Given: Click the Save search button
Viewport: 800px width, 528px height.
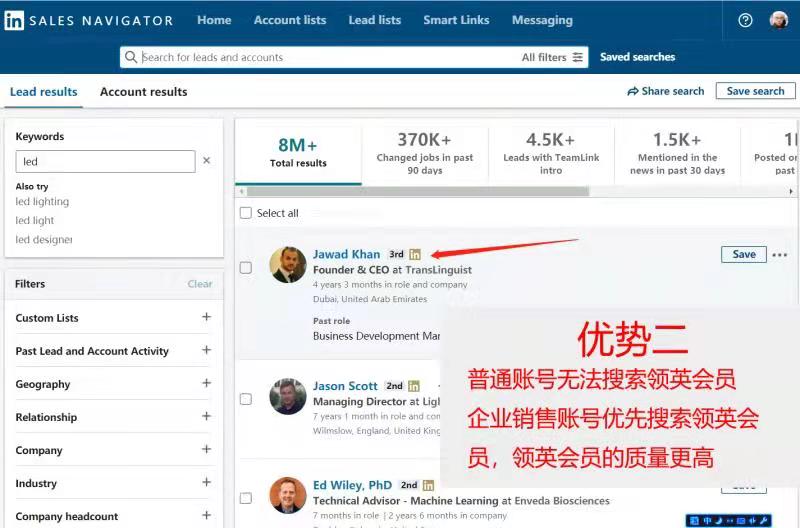Looking at the screenshot, I should [755, 91].
